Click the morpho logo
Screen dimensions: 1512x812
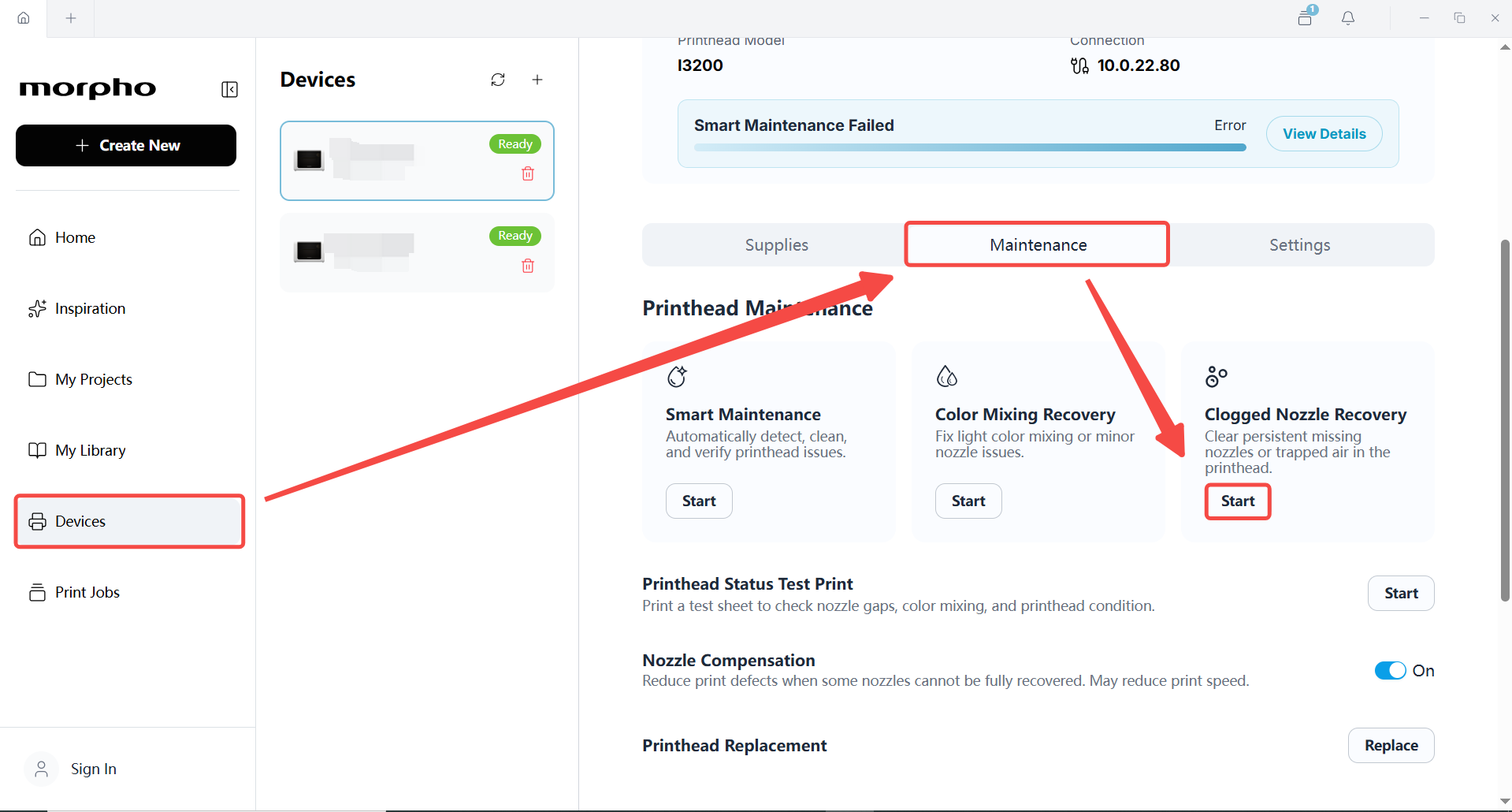pyautogui.click(x=87, y=88)
